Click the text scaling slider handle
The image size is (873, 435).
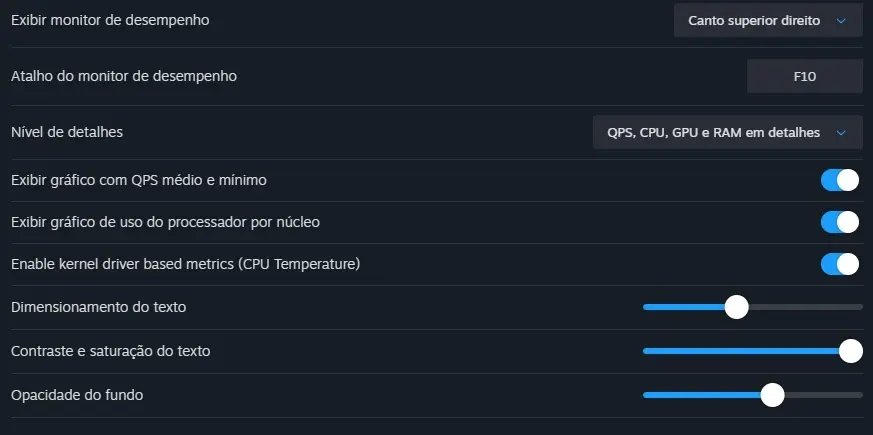coord(736,307)
